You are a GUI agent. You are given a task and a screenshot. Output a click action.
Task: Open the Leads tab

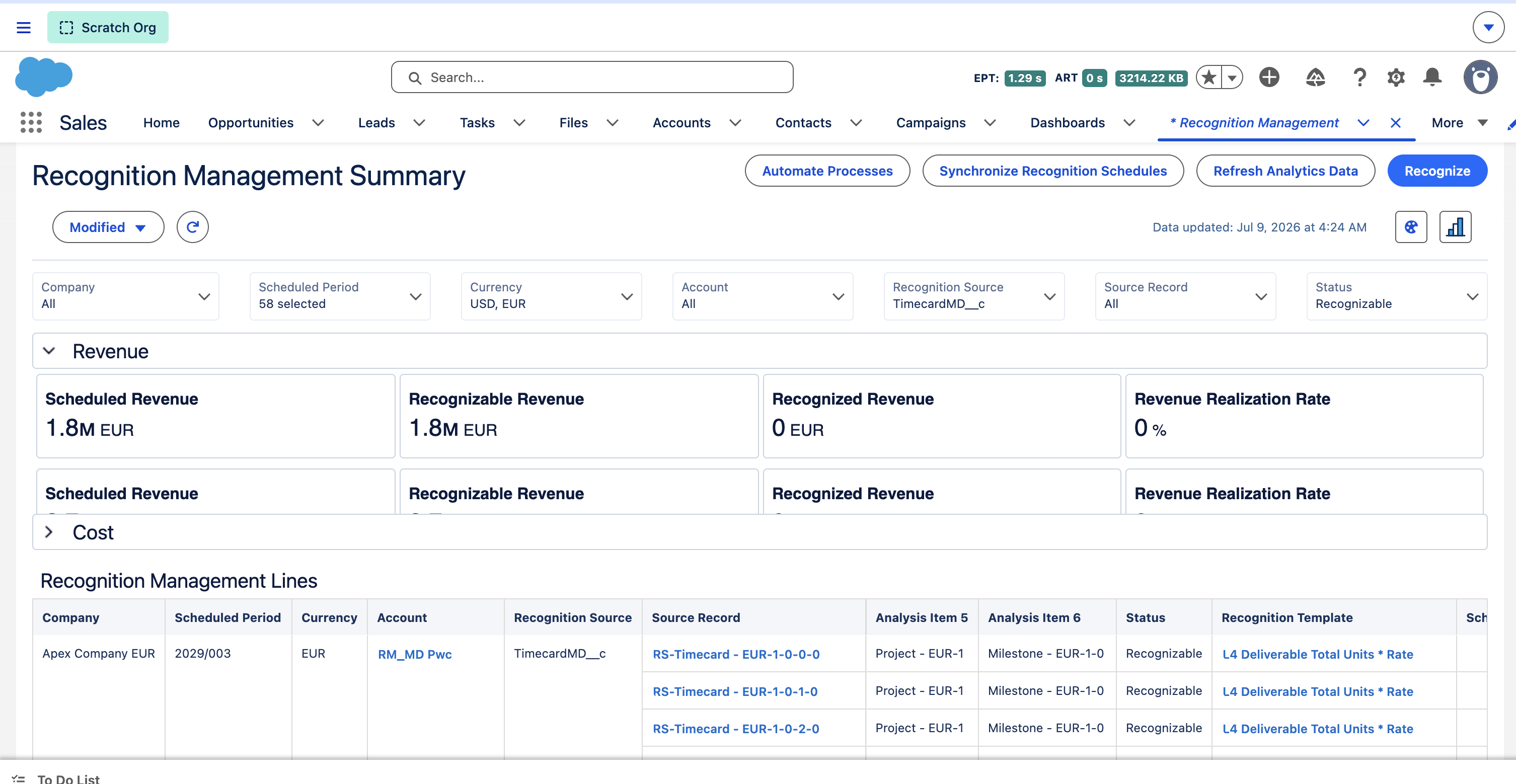tap(376, 122)
